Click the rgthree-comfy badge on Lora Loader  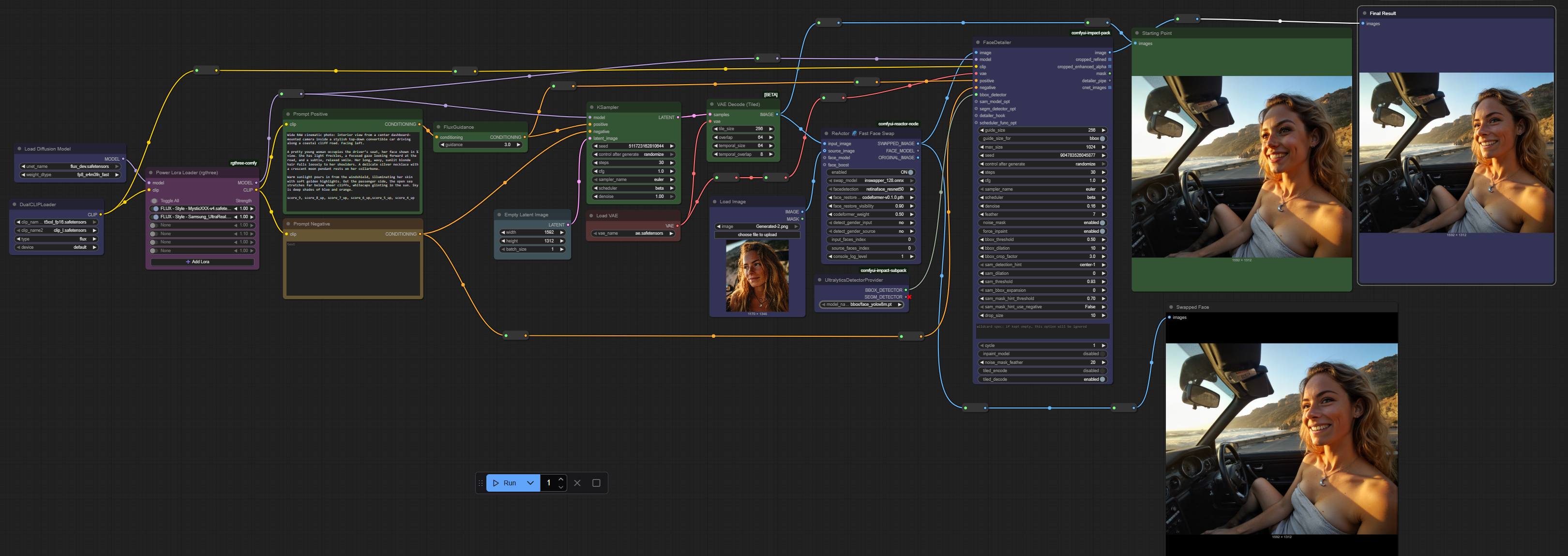point(243,163)
